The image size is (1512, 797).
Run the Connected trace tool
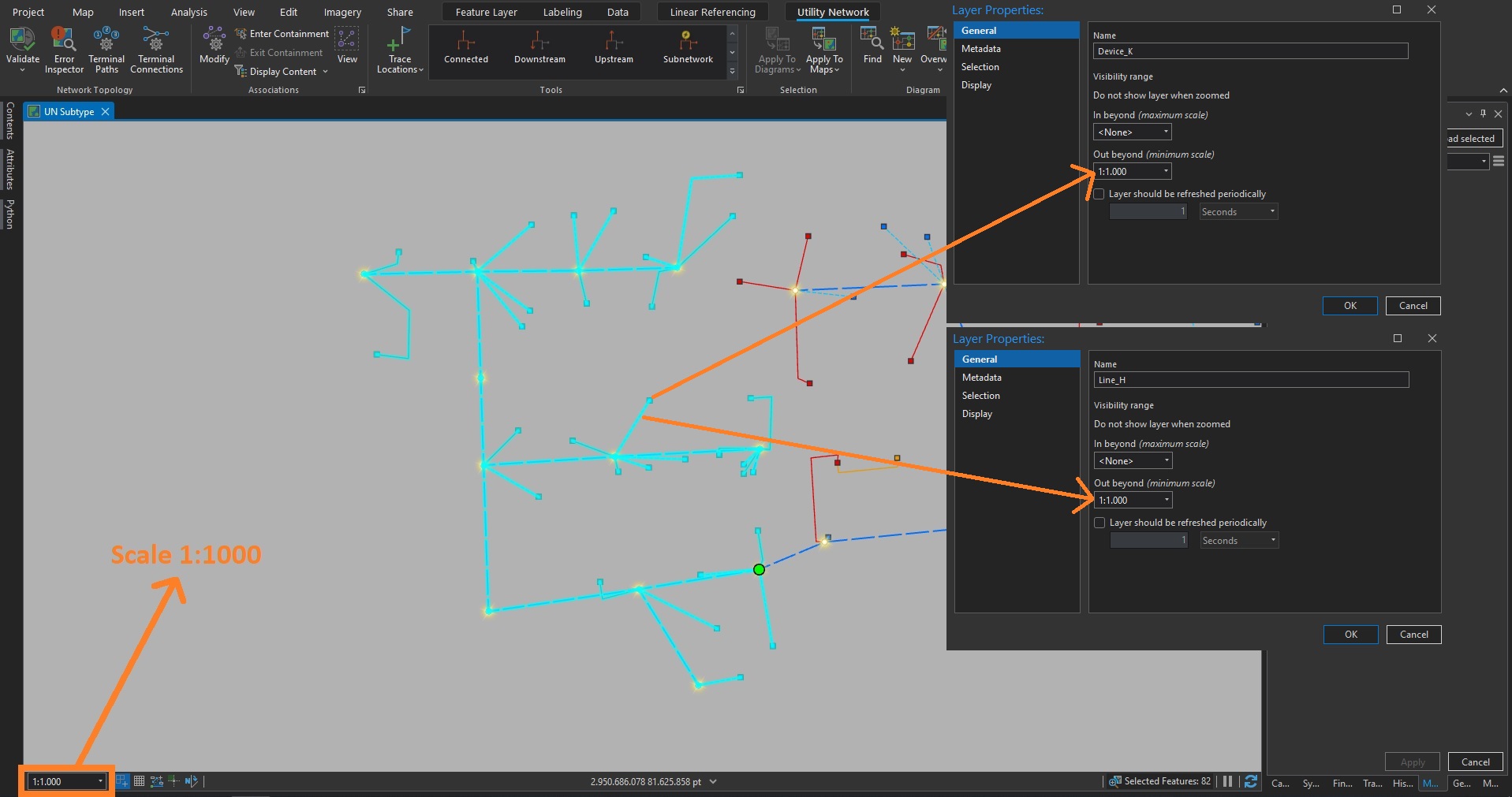pos(466,41)
